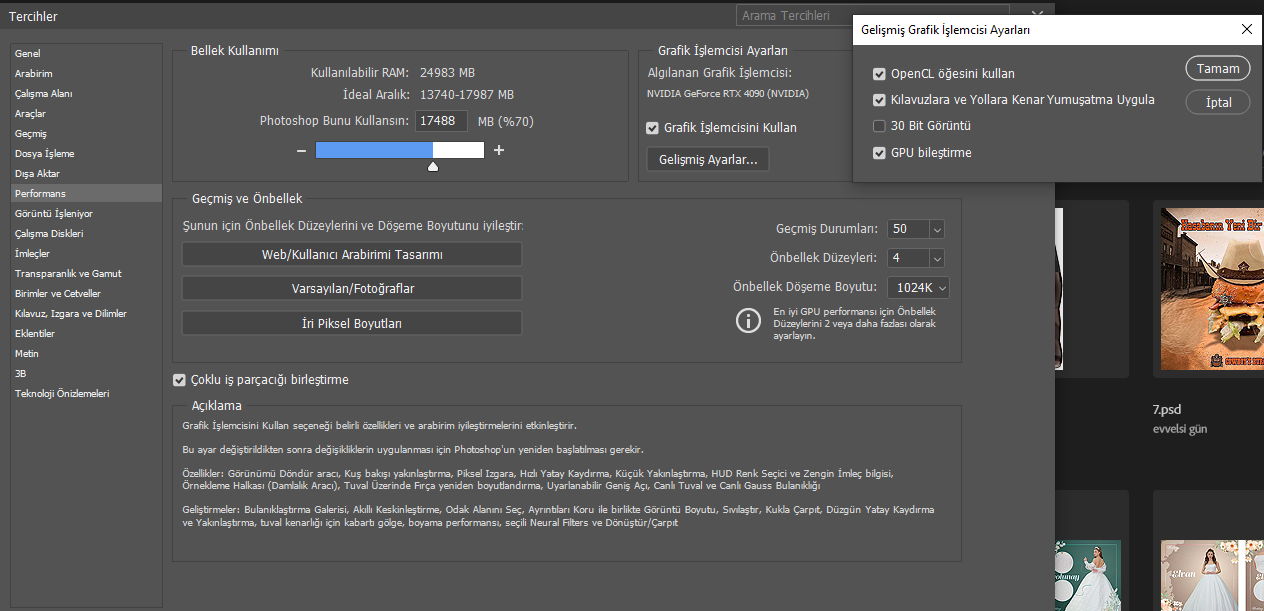Screen dimensions: 1264x611
Task: Enable 30 Bit Görüntü
Action: point(880,125)
